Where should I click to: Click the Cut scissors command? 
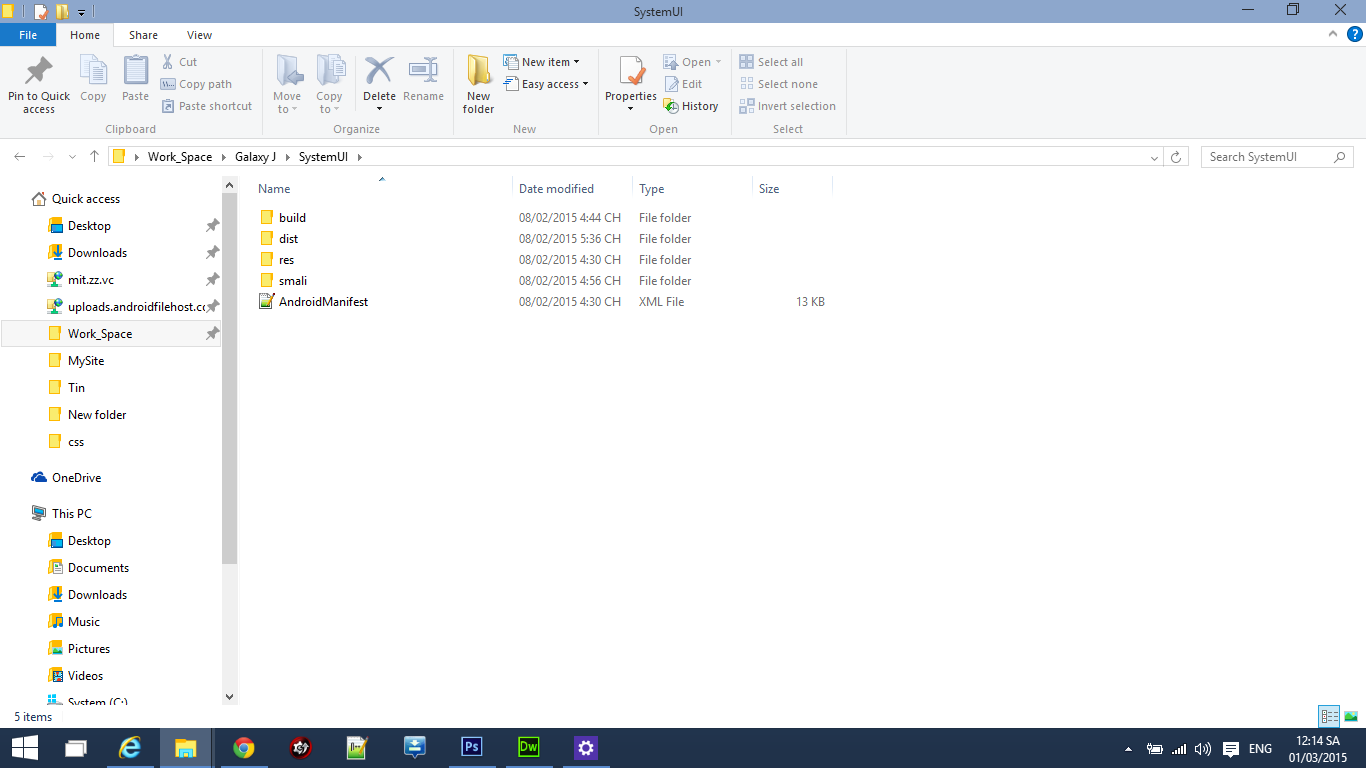(179, 62)
